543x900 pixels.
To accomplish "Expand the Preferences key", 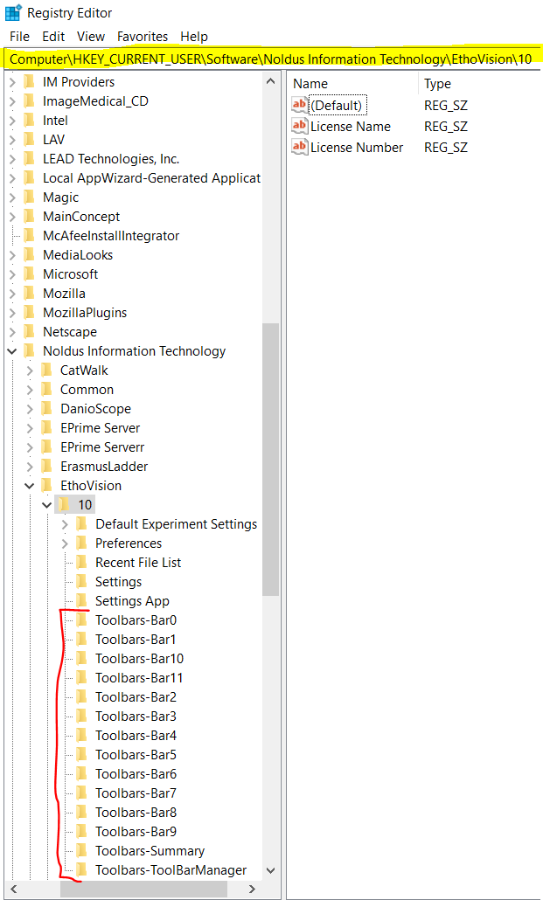I will coord(65,544).
